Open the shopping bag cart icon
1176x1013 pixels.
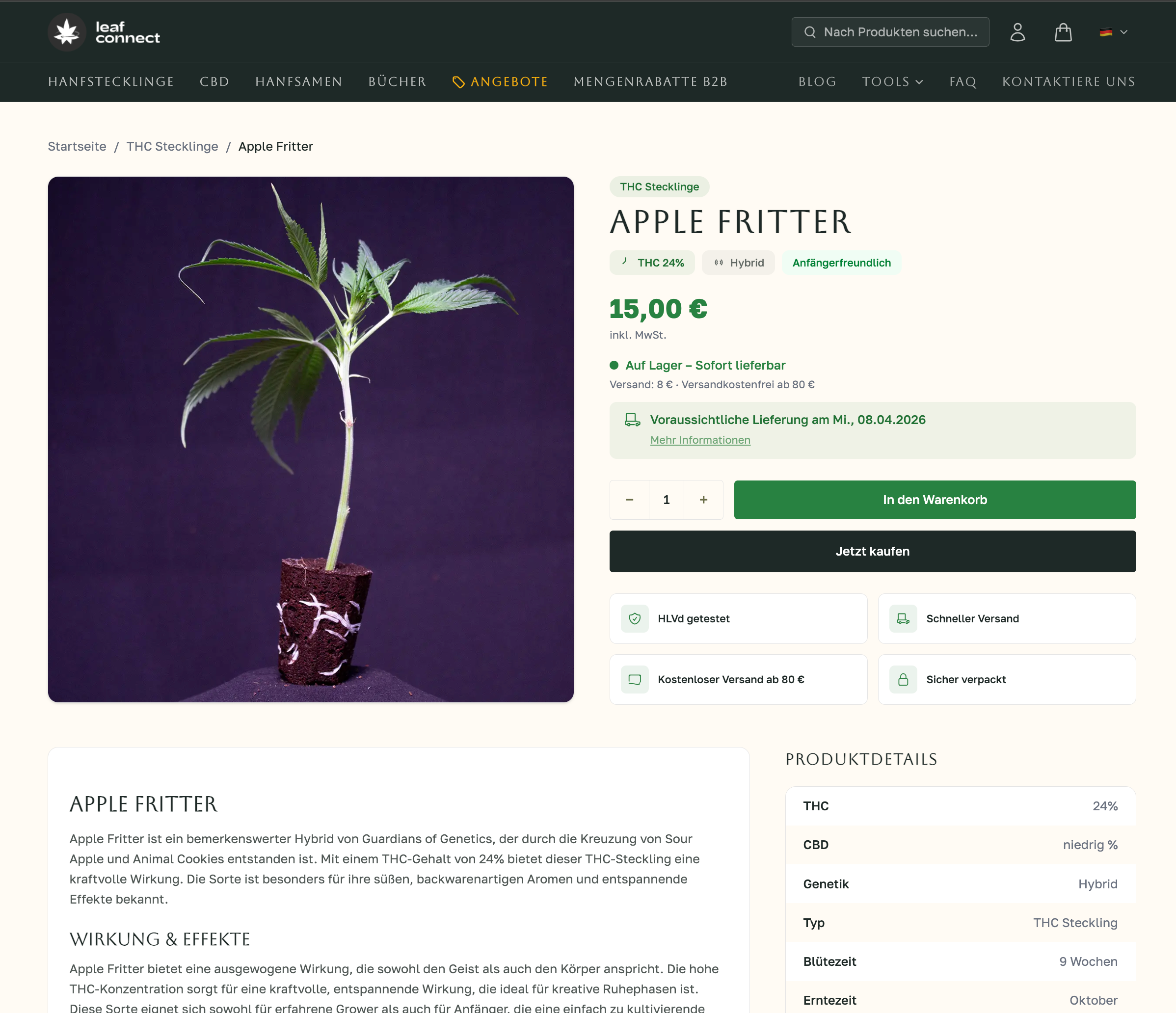tap(1063, 32)
